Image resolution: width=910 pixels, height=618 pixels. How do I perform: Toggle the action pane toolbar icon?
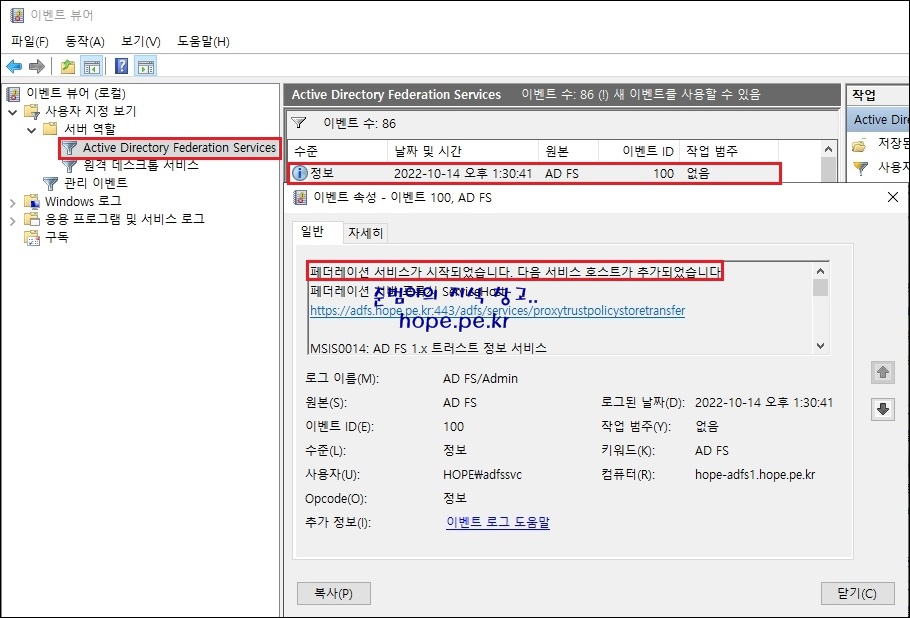(146, 67)
